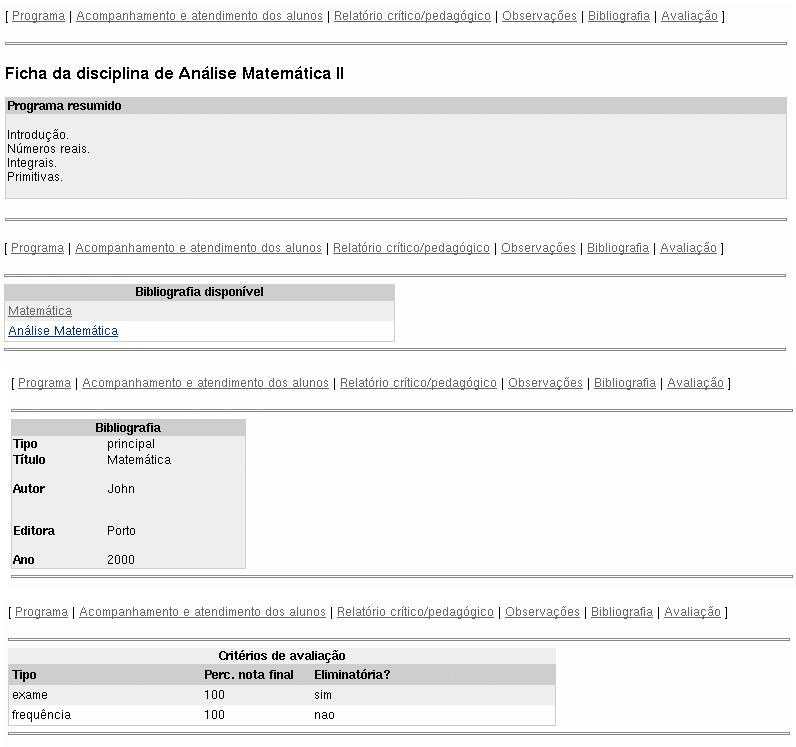Click Acompanhamento e atendimento dos alunos at page top
Screen dimensions: 796x747
tap(199, 16)
